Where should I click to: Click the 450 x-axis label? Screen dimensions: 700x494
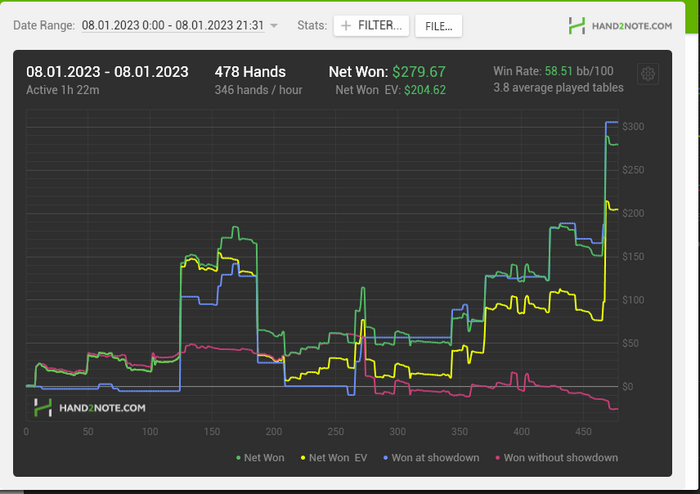point(583,432)
